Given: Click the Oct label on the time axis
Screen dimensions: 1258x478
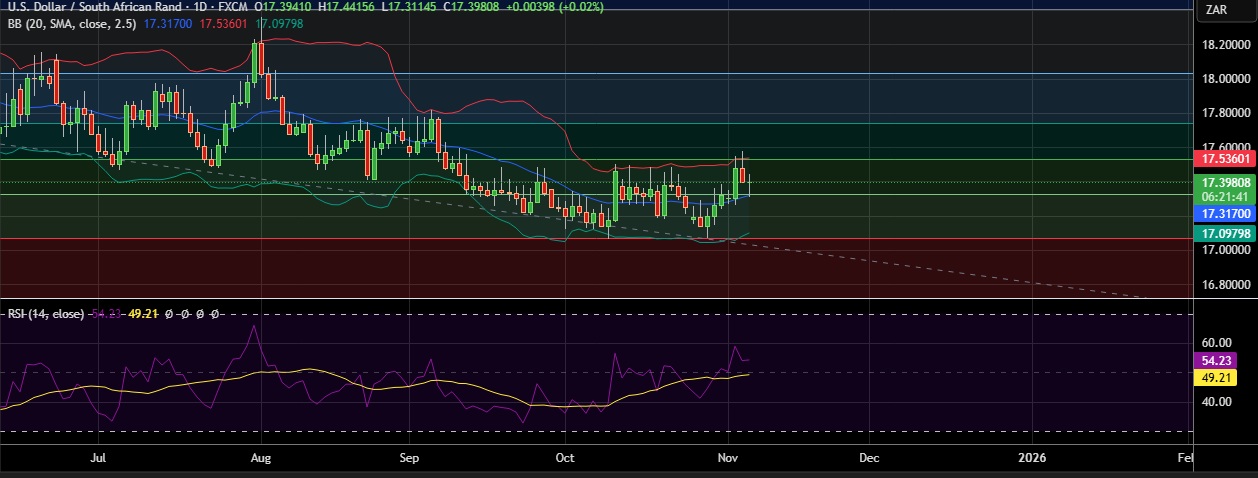Looking at the screenshot, I should click(x=565, y=457).
